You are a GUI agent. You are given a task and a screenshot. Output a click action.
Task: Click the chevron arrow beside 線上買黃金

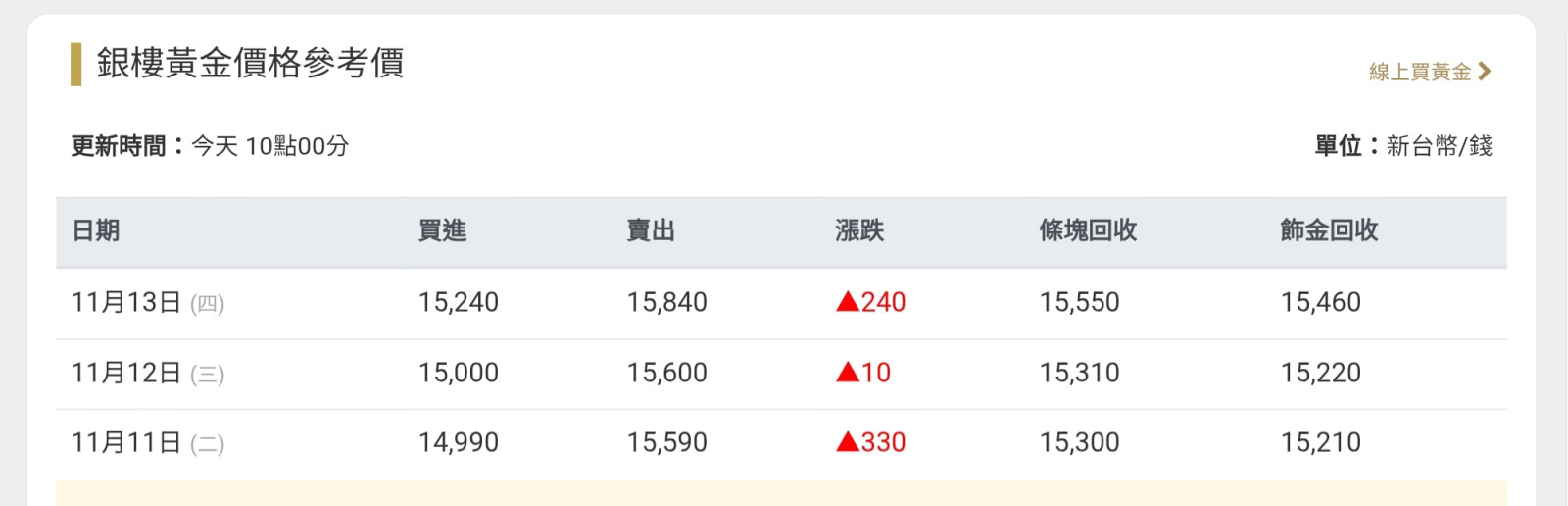1484,72
